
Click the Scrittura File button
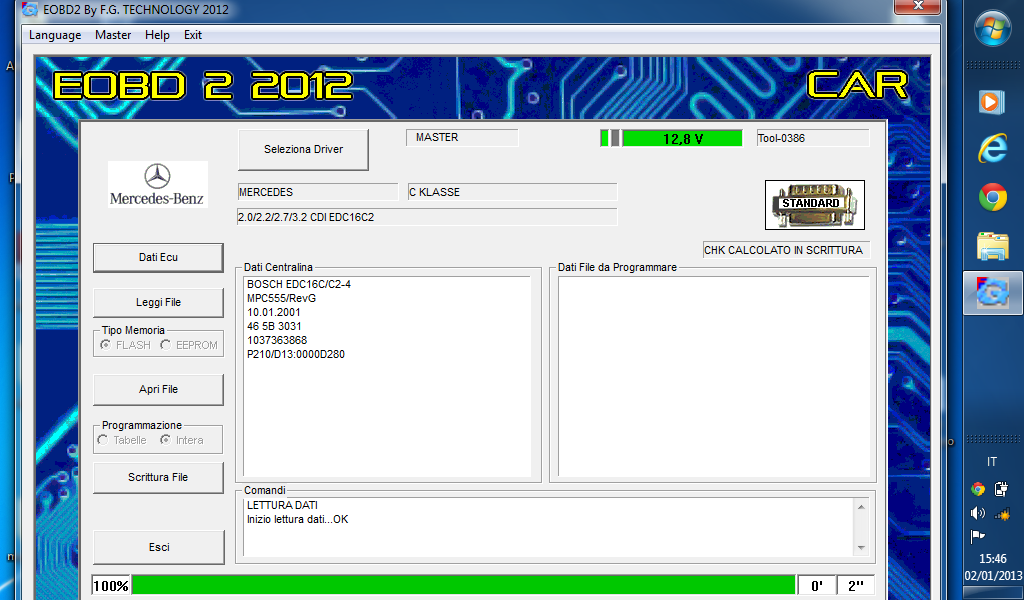(x=158, y=477)
